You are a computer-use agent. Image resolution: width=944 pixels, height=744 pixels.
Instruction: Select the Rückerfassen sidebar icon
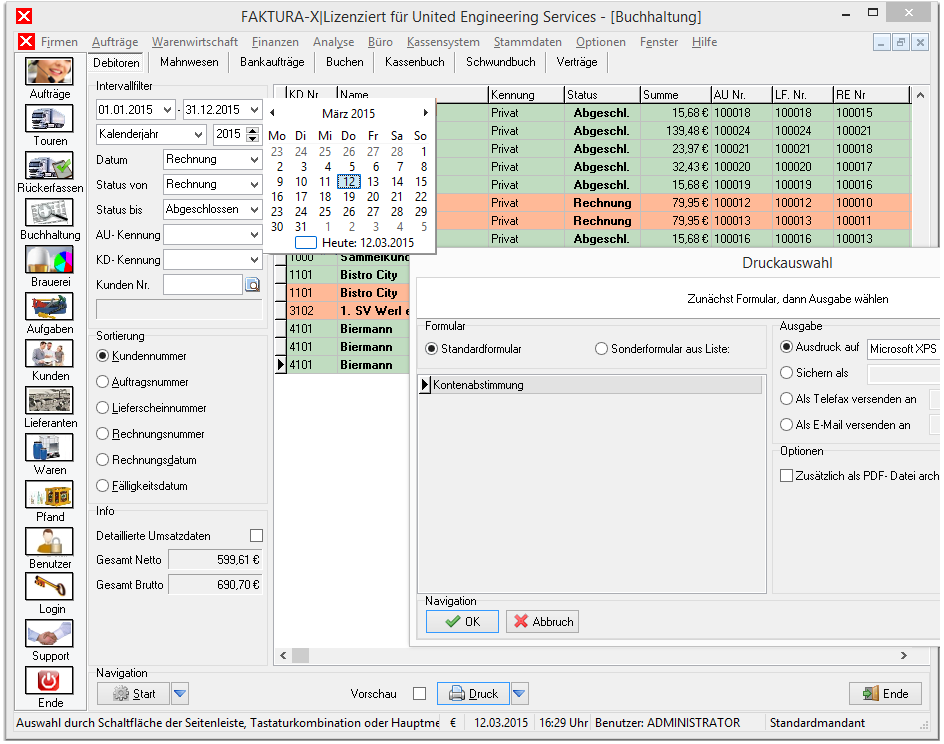click(x=49, y=166)
